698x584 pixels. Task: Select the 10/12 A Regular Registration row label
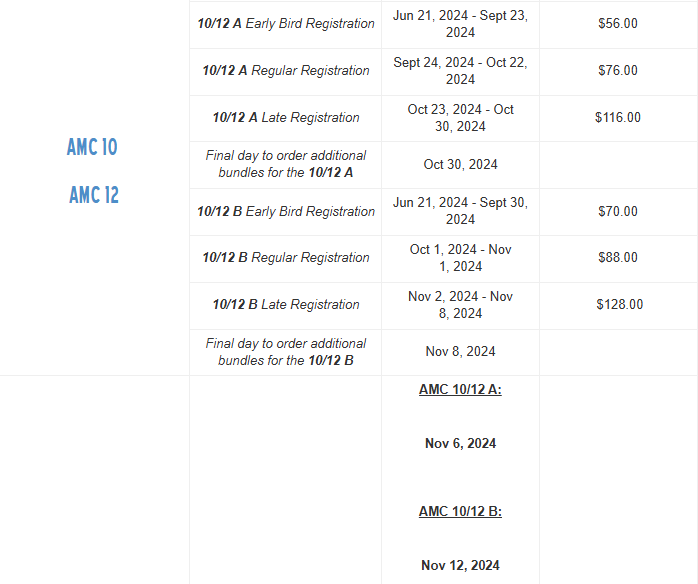(285, 71)
